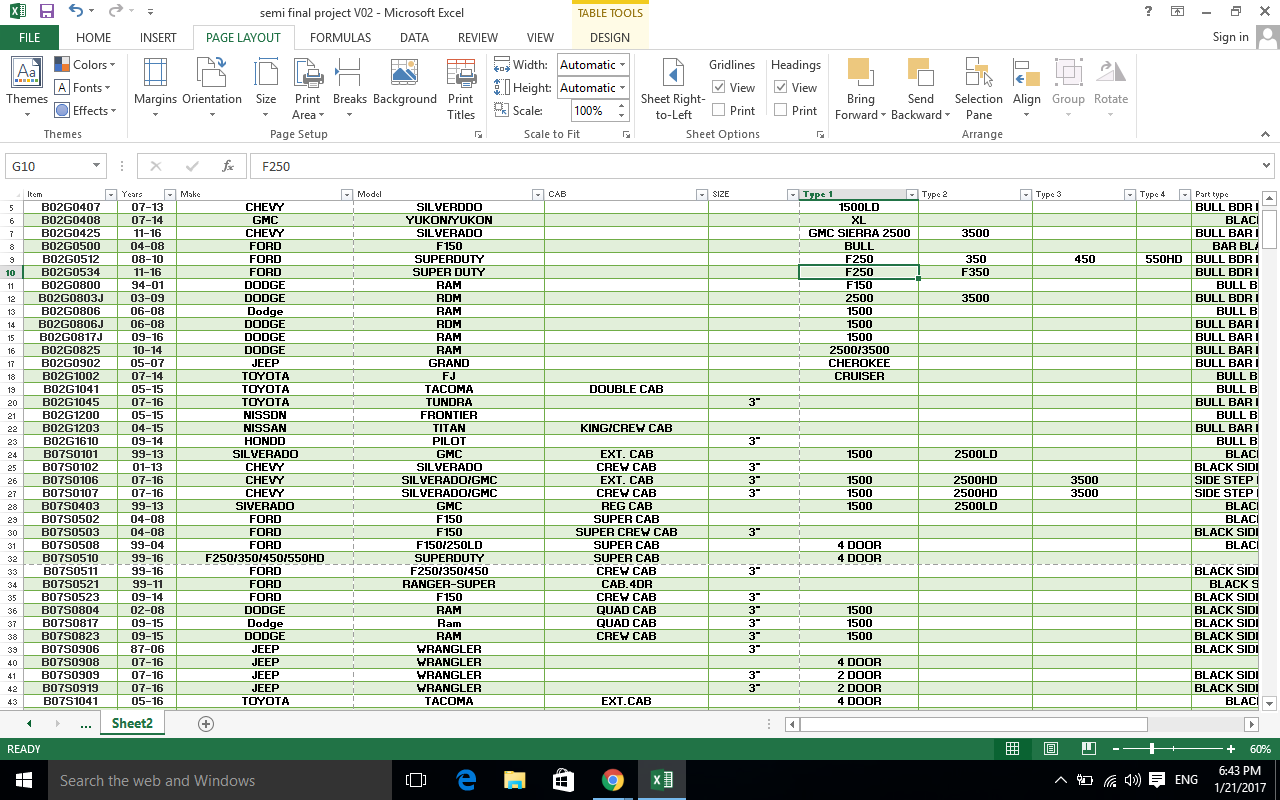The image size is (1280, 800).
Task: Open the FILE tab
Action: pyautogui.click(x=29, y=38)
